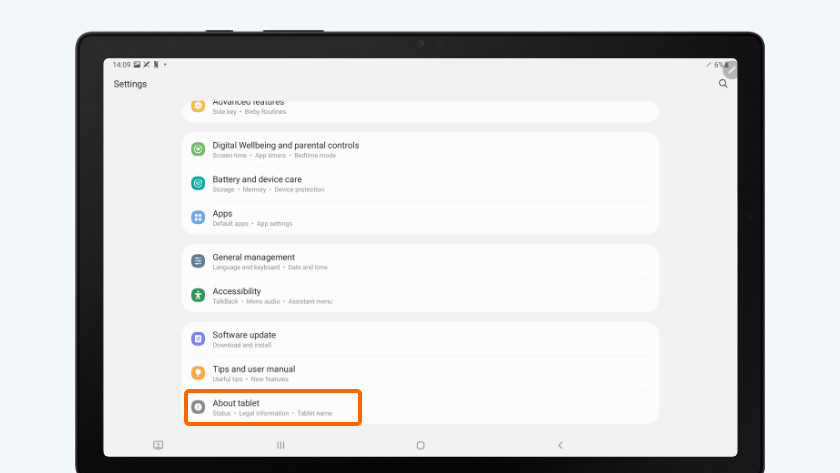Select Software update Download and install
The height and width of the screenshot is (473, 840).
pos(244,339)
